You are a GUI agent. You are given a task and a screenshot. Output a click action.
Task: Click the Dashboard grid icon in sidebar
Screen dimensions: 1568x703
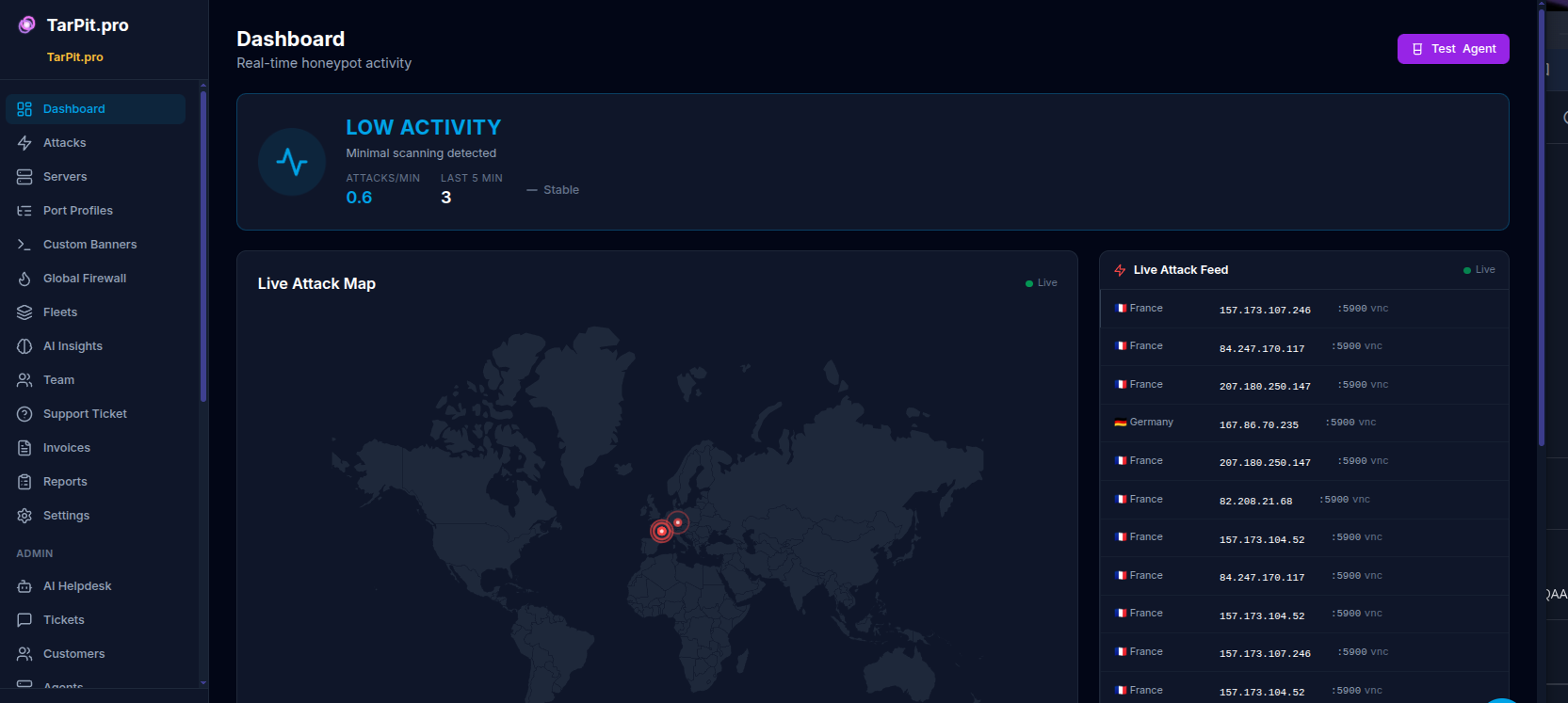pos(24,109)
